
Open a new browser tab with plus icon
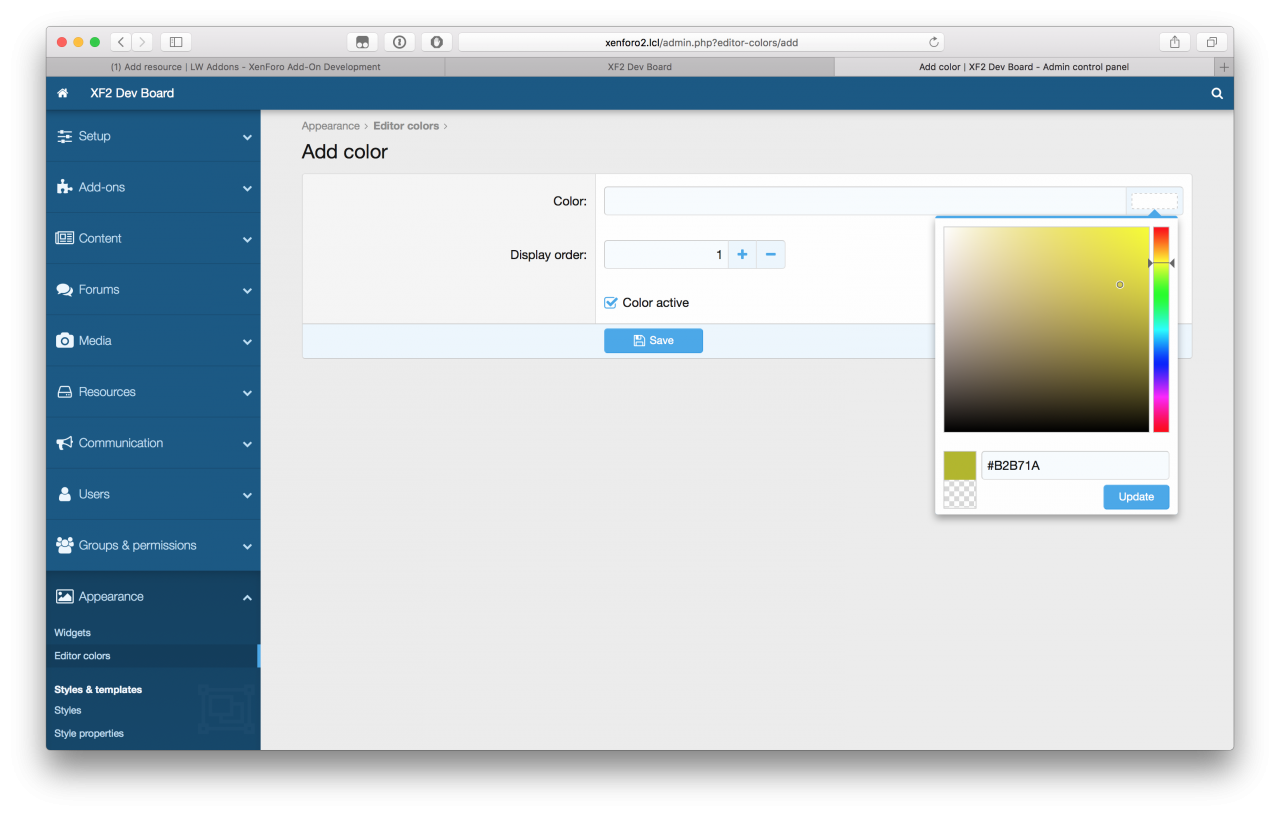(x=1224, y=67)
